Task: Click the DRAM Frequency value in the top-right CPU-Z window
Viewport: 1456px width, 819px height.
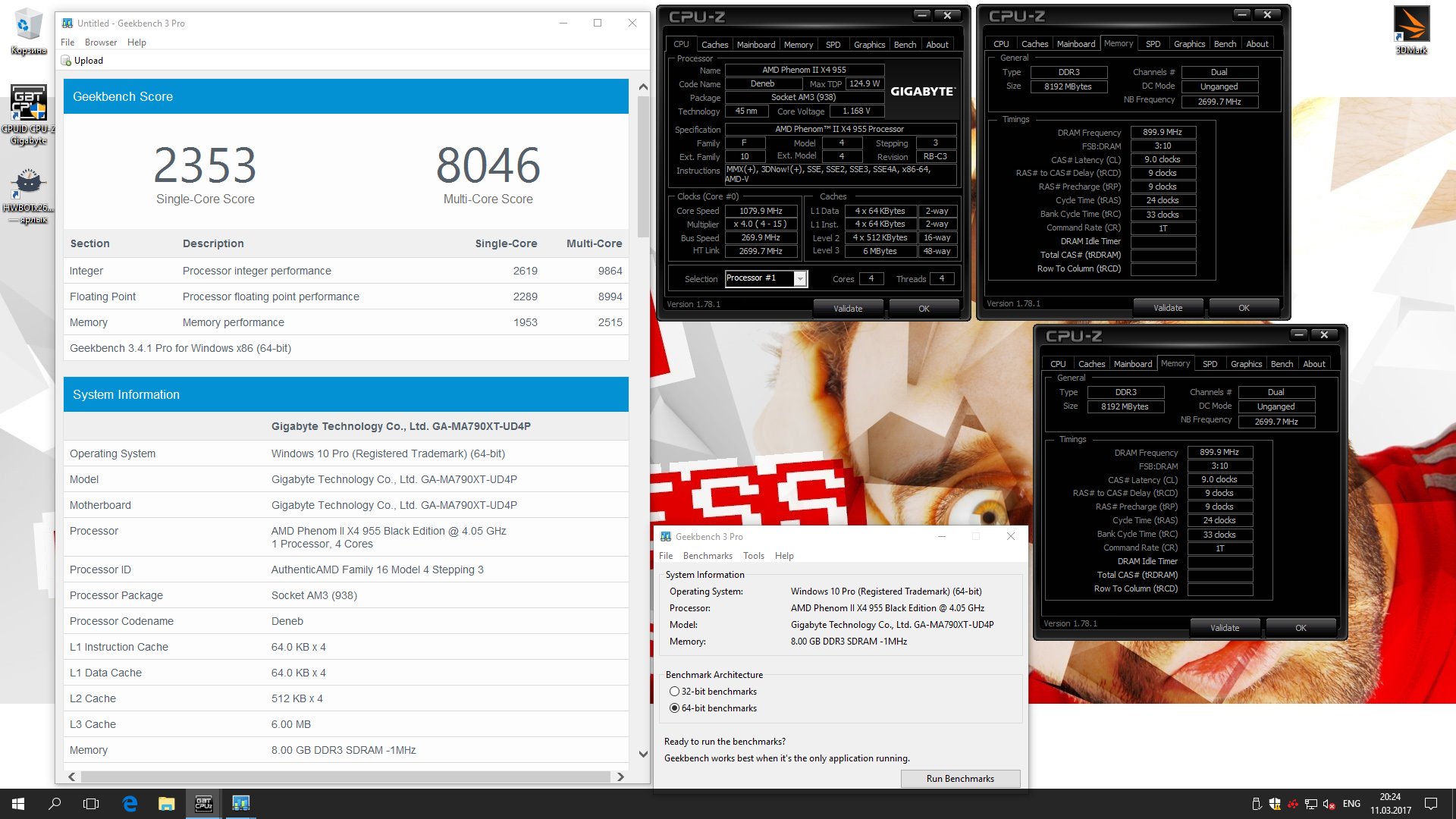Action: (x=1163, y=132)
